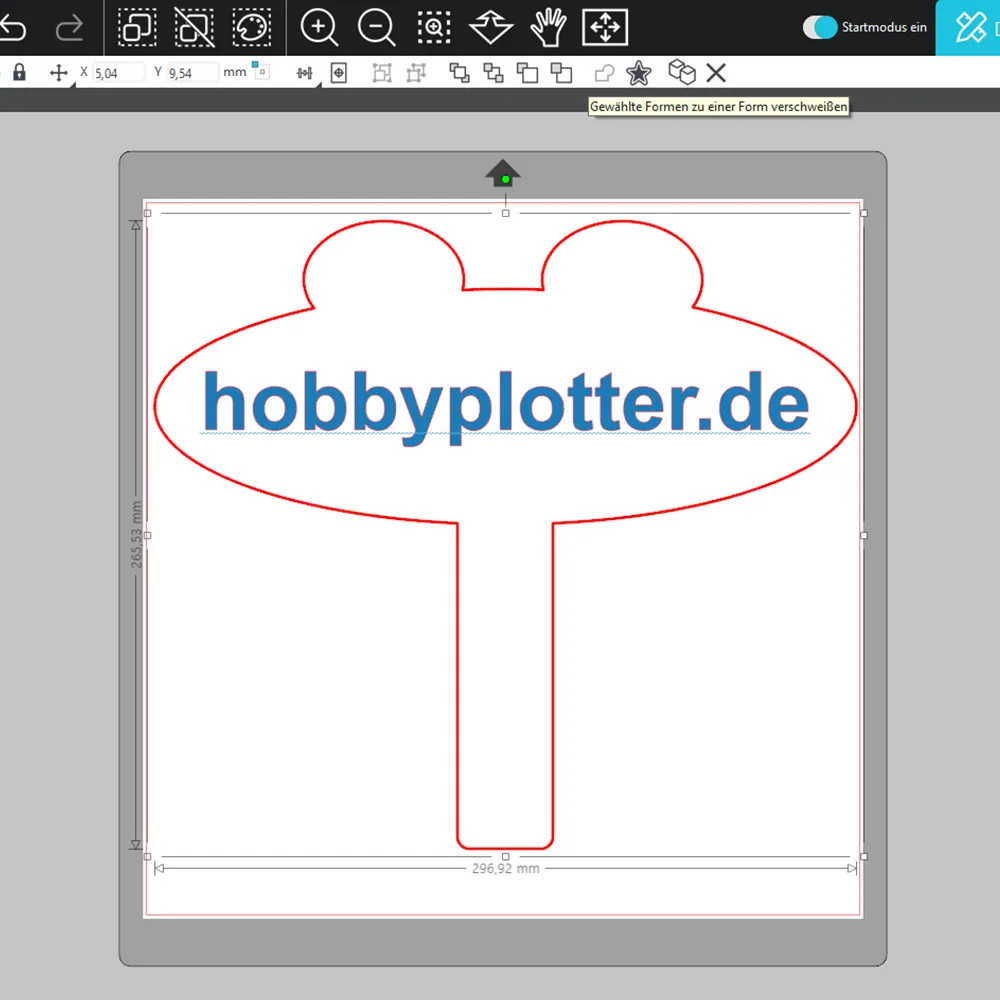The image size is (1000, 1000).
Task: Weld selected shapes into one shape
Action: 604,73
